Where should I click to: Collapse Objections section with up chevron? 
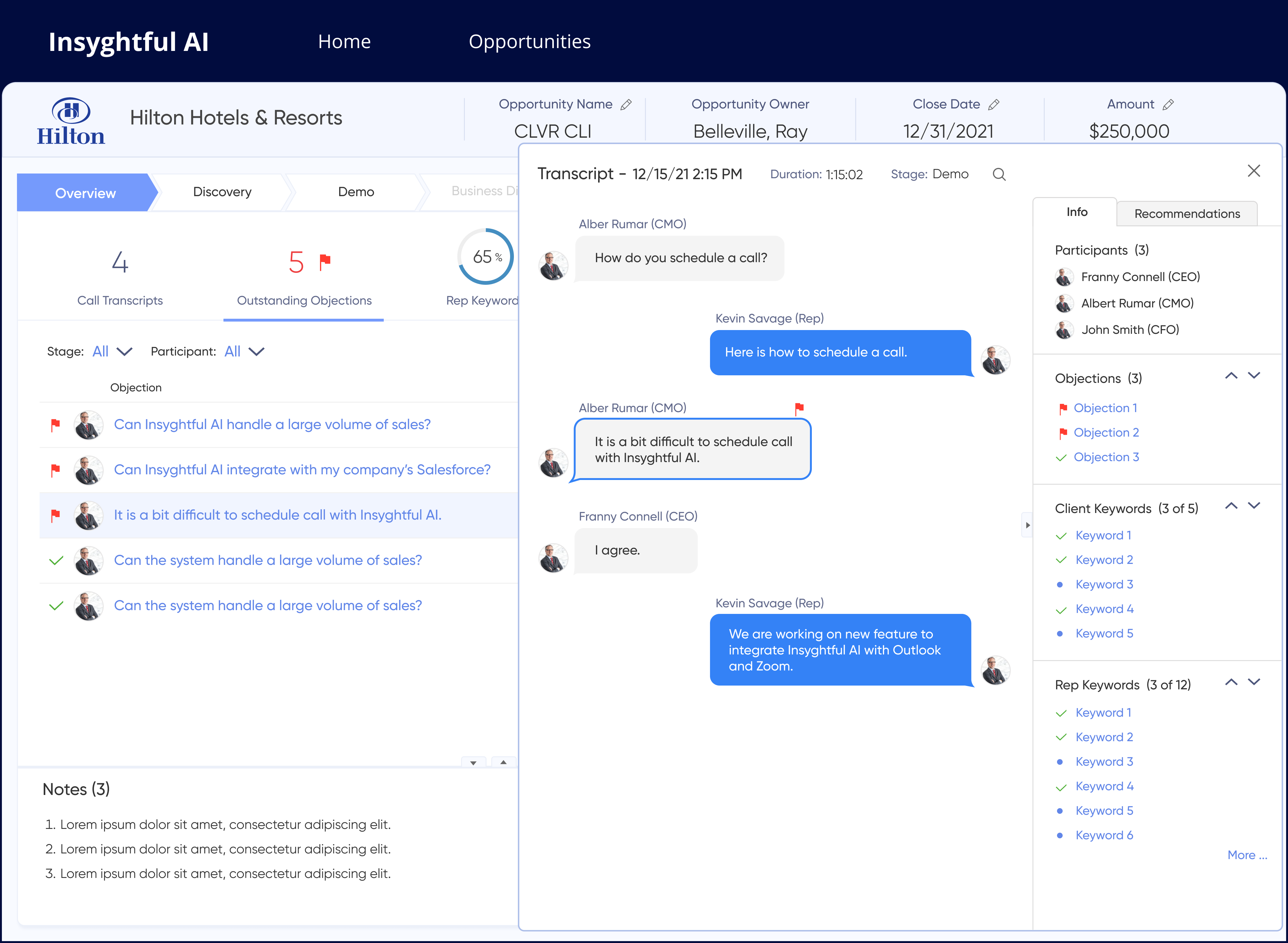(1231, 376)
